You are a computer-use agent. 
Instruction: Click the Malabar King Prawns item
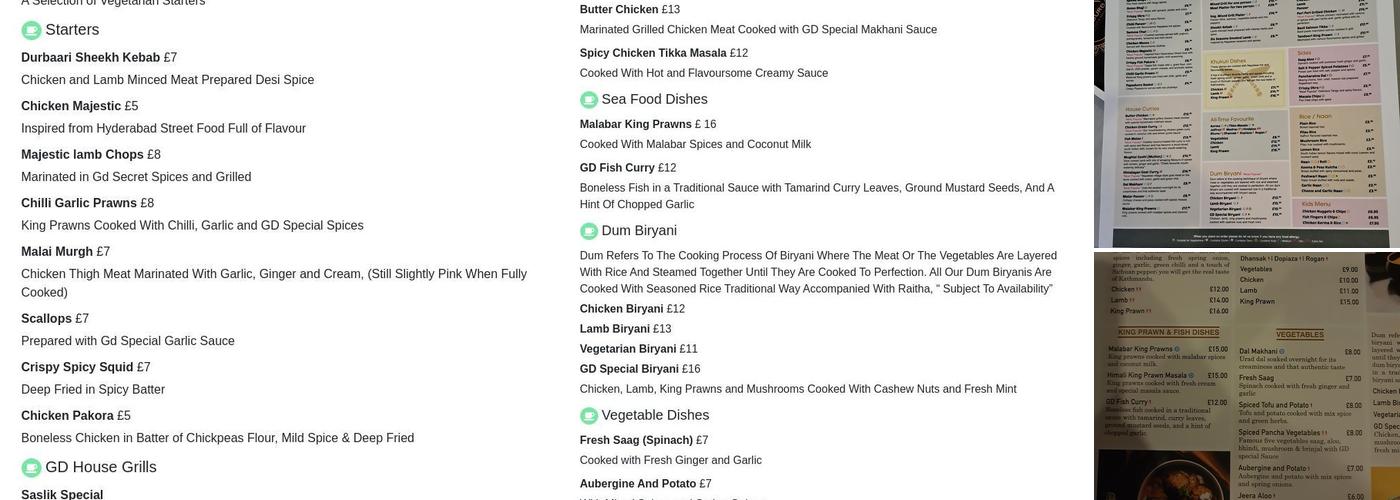(x=636, y=124)
